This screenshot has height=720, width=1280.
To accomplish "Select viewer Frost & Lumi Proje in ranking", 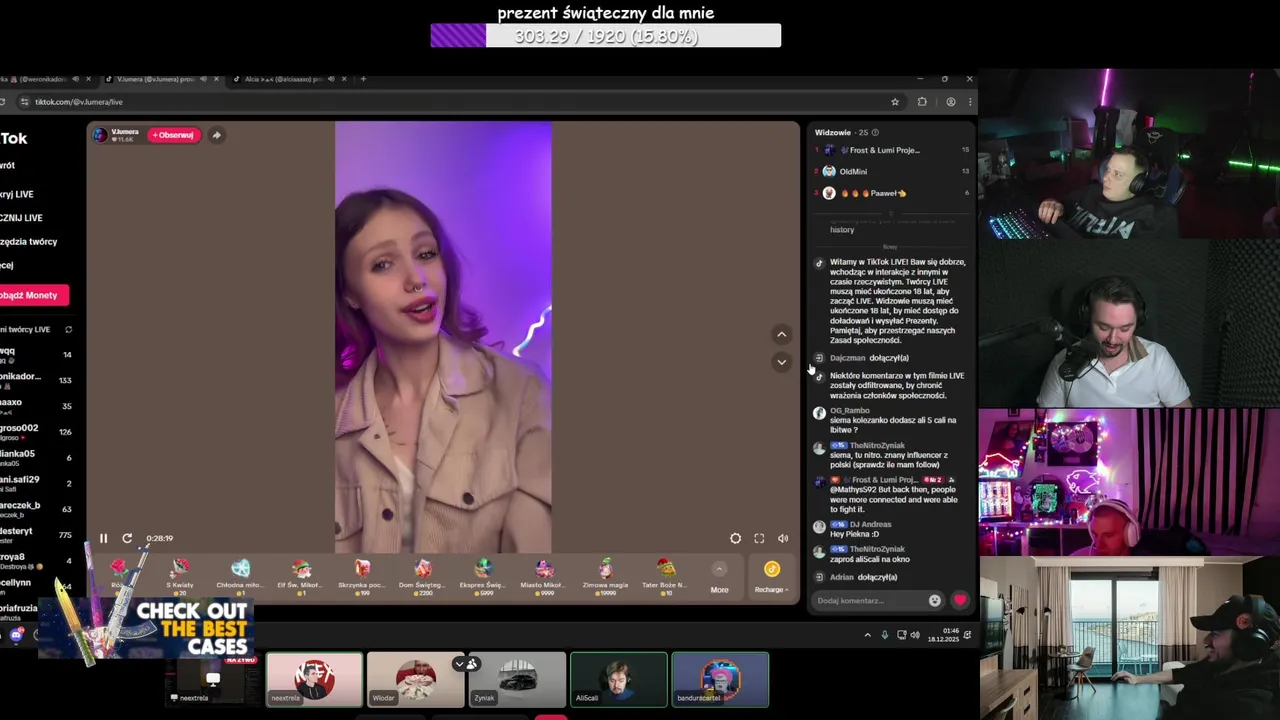I will click(x=892, y=150).
